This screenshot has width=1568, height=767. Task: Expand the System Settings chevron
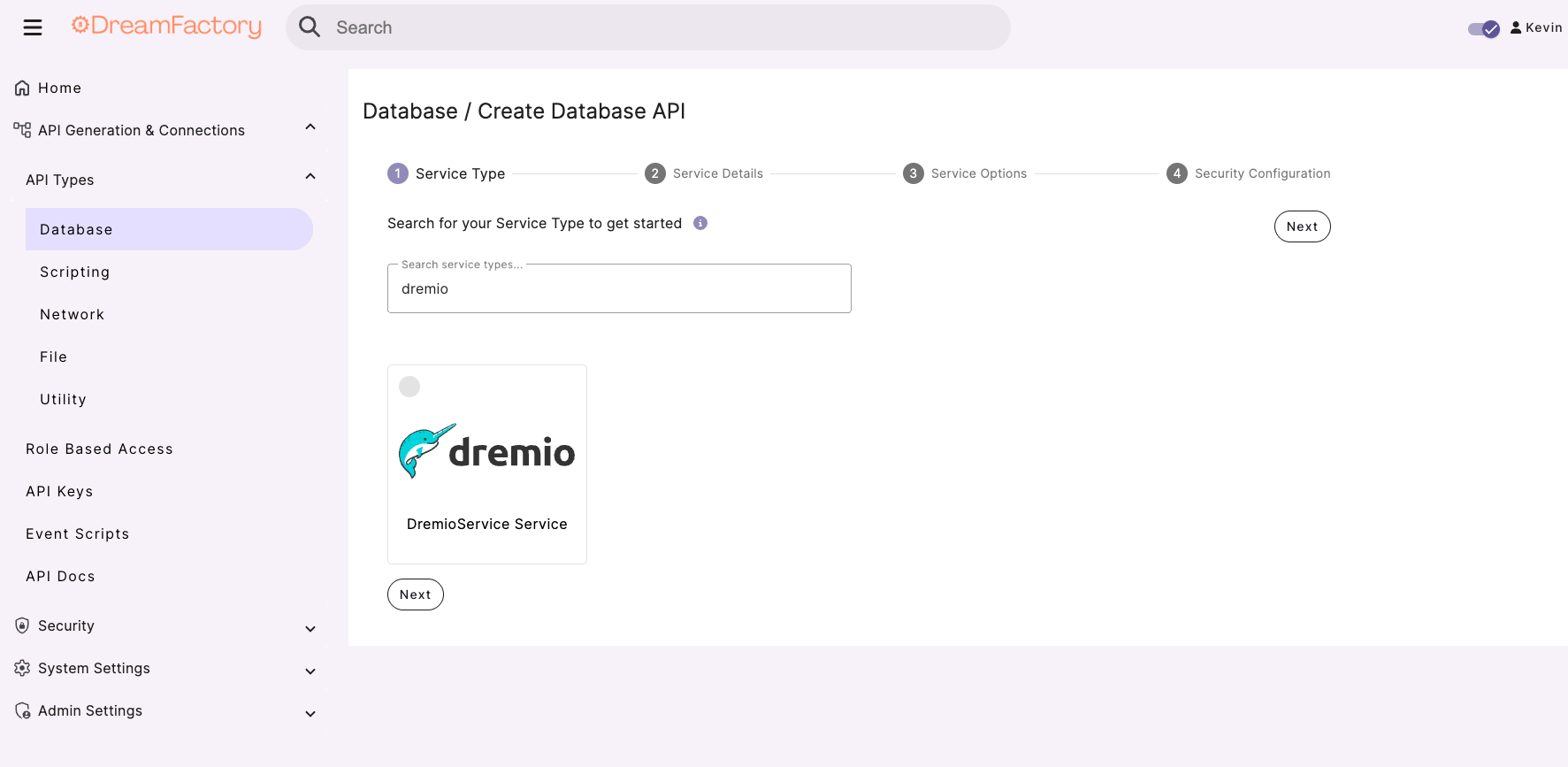pyautogui.click(x=310, y=671)
